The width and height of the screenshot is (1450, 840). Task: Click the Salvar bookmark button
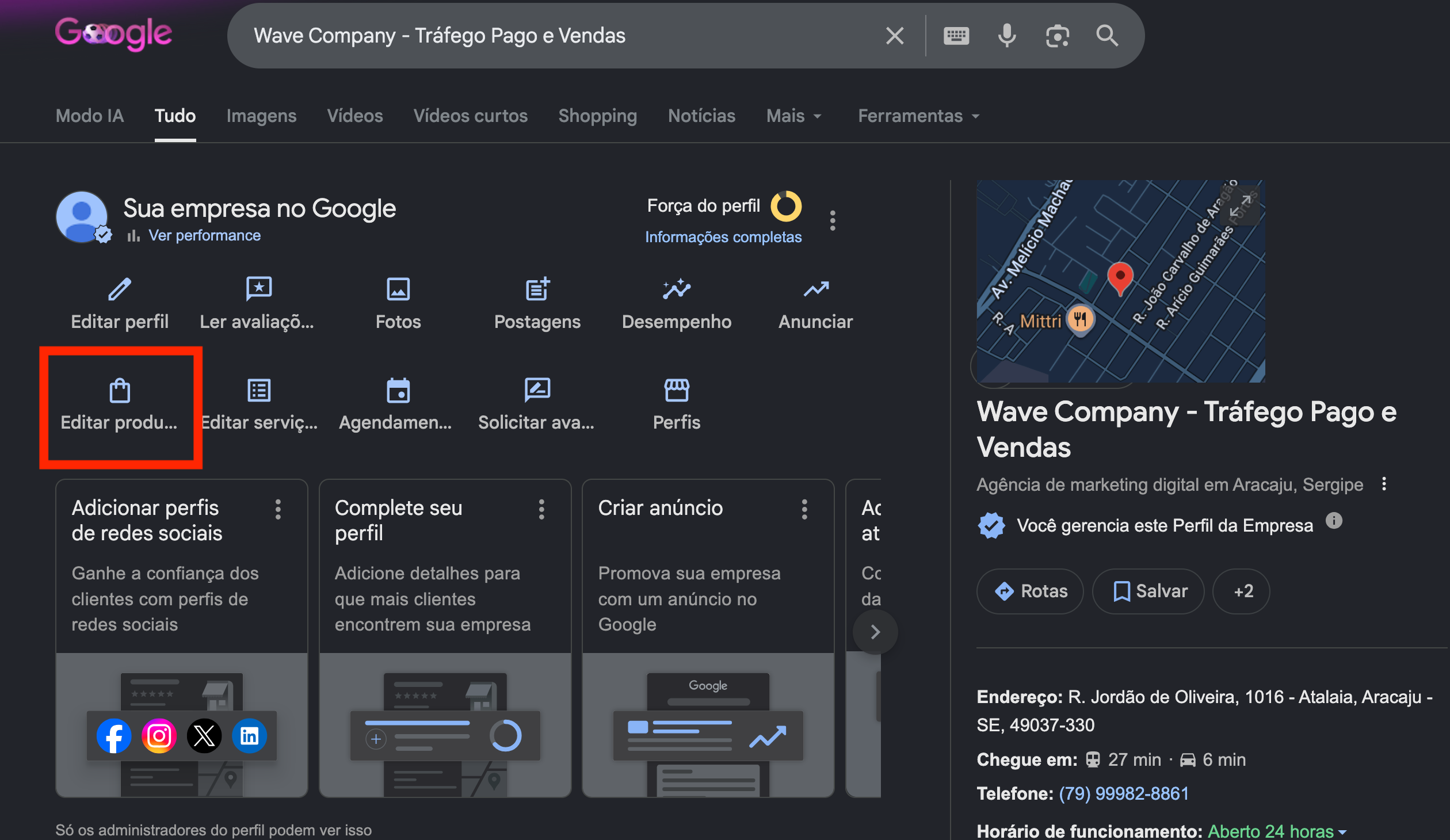(1148, 591)
